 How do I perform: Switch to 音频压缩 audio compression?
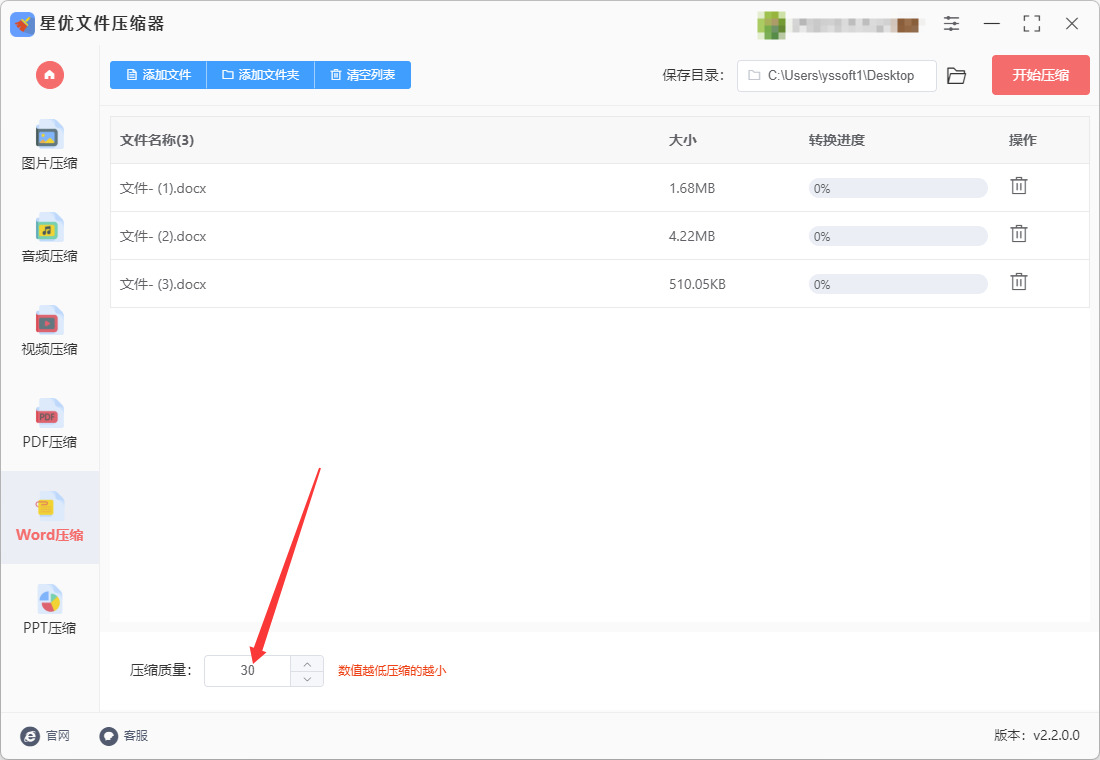point(49,239)
